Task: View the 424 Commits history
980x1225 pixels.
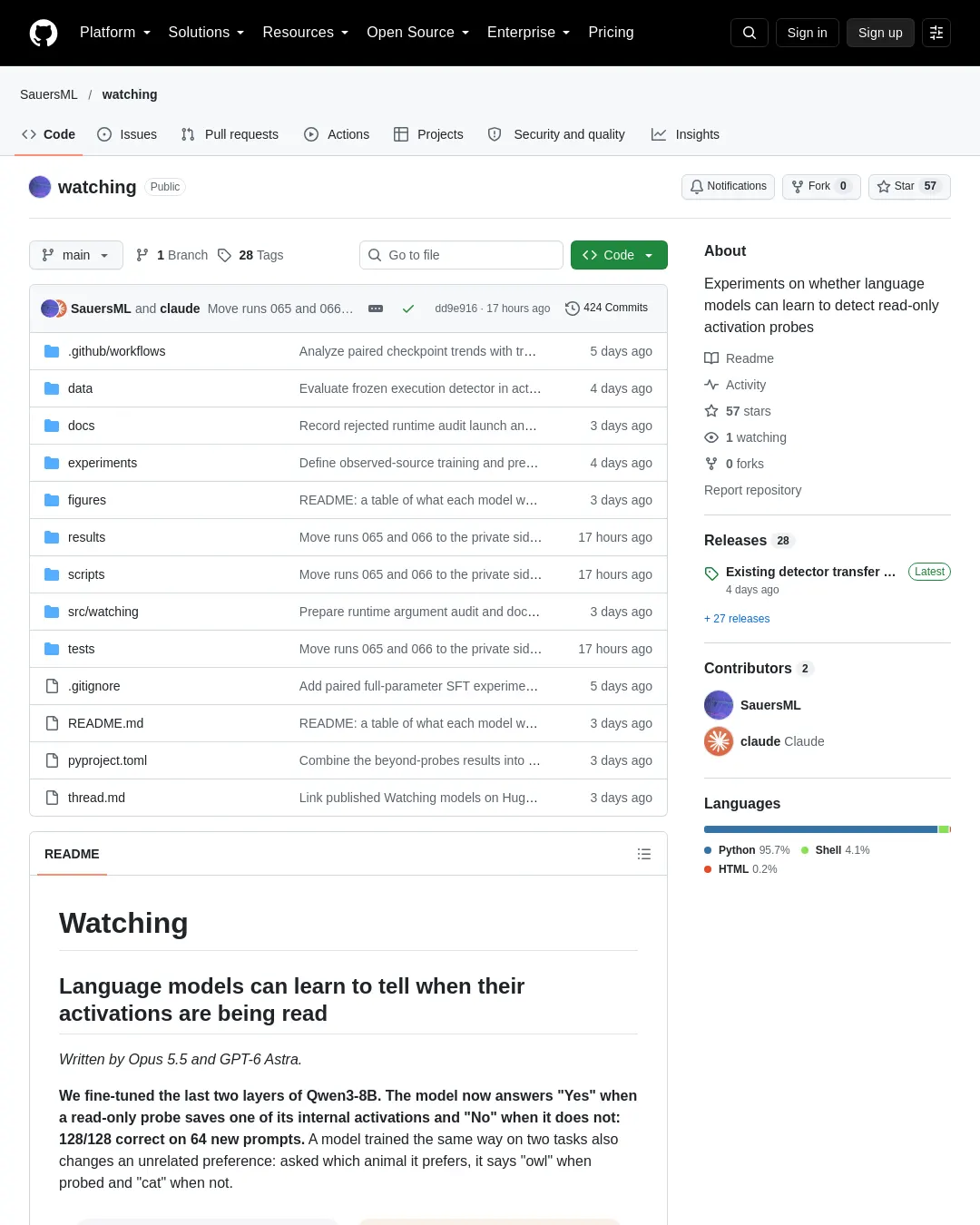Action: pos(606,309)
